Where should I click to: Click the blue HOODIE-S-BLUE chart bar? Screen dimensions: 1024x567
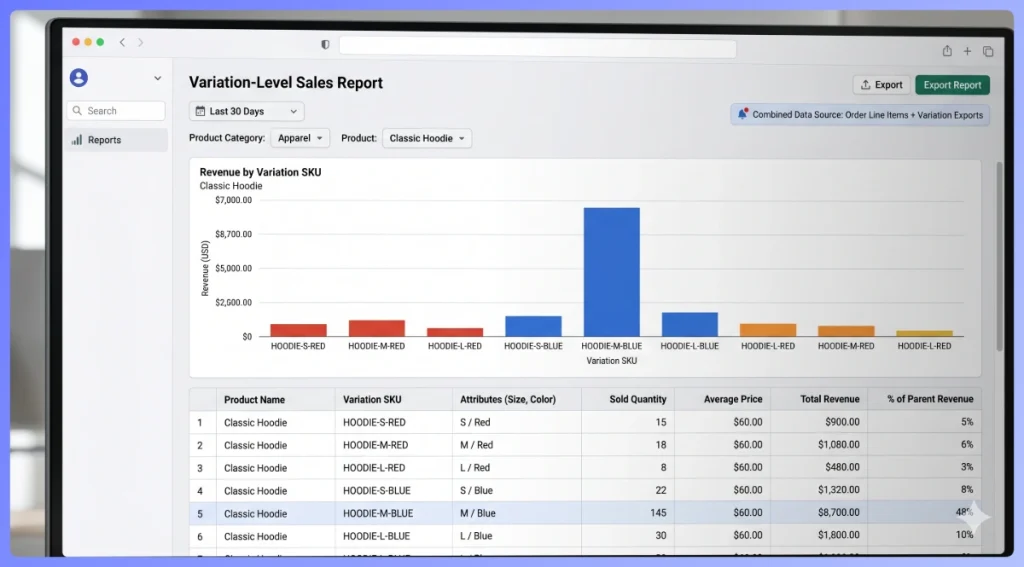pyautogui.click(x=533, y=326)
